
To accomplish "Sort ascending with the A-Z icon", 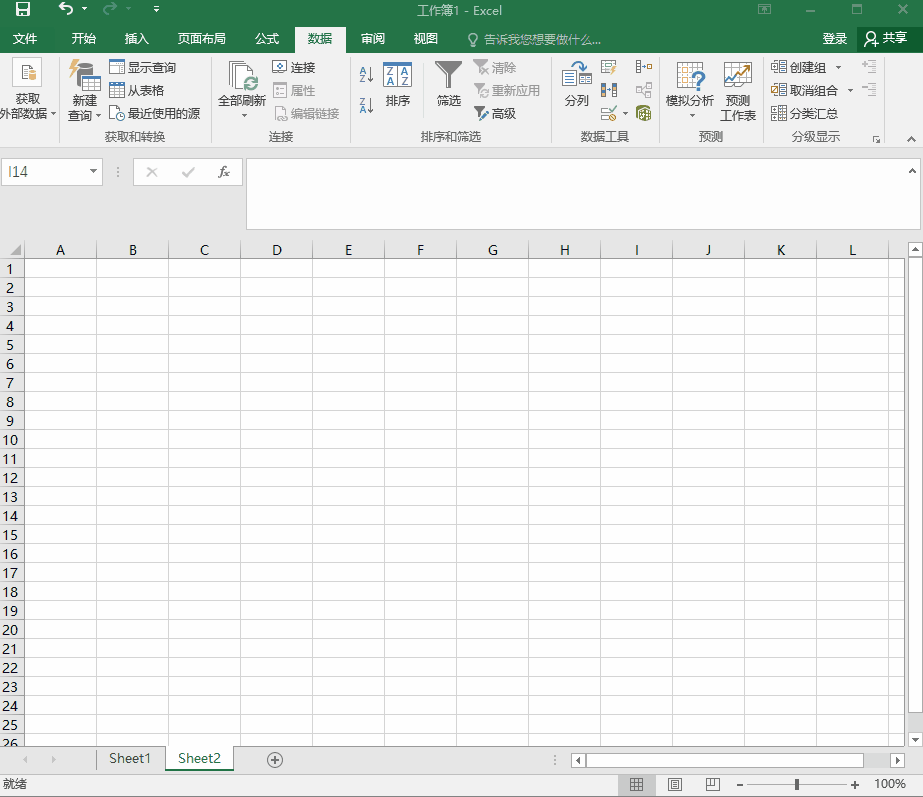I will point(366,74).
